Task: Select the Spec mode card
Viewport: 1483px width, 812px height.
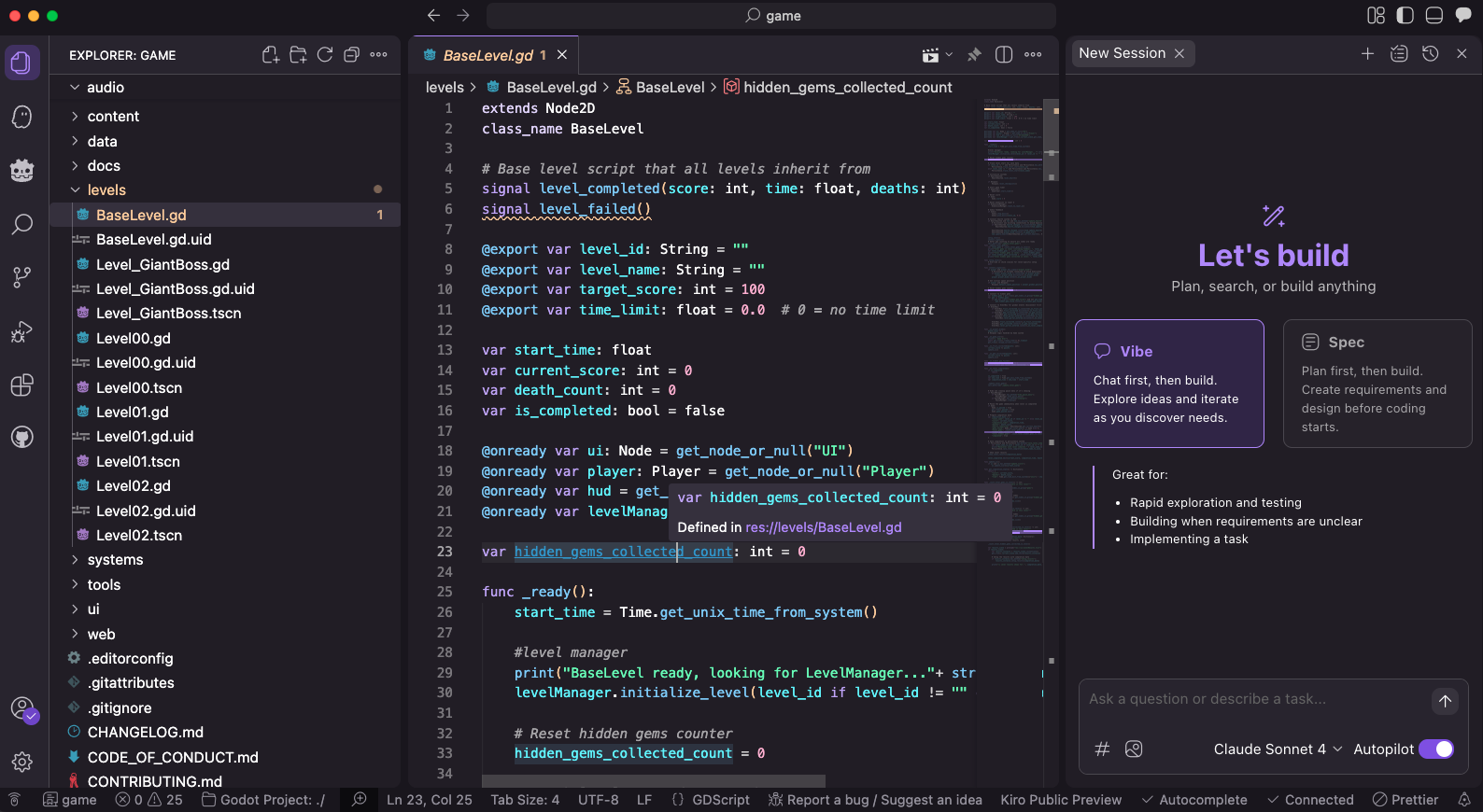Action: [x=1377, y=384]
